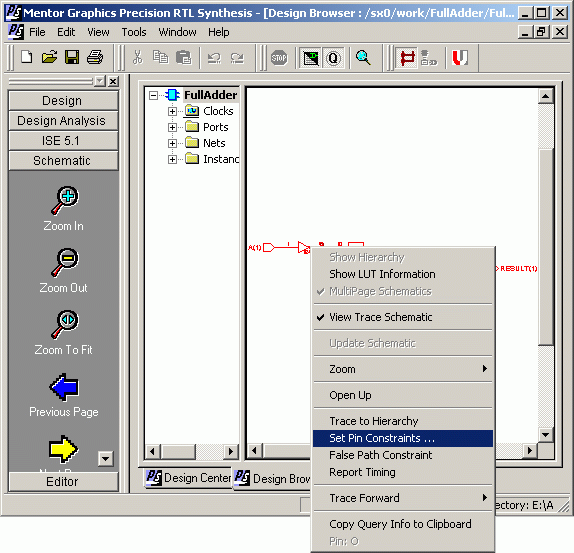
Task: Select Trace to Hierarchy
Action: [x=403, y=421]
